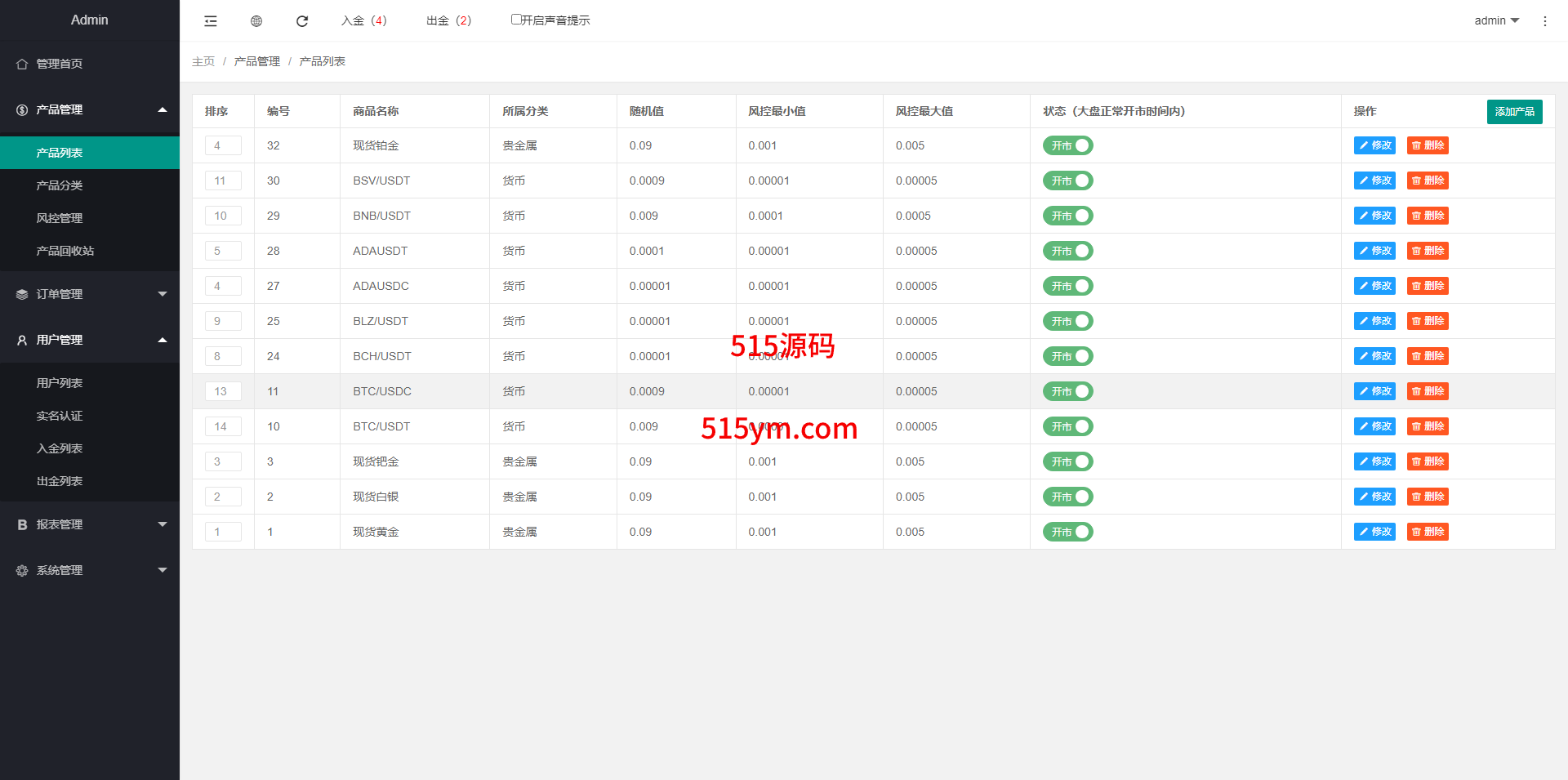The height and width of the screenshot is (780, 1568).
Task: Enable the 开启声音提示 checkbox
Action: click(516, 20)
